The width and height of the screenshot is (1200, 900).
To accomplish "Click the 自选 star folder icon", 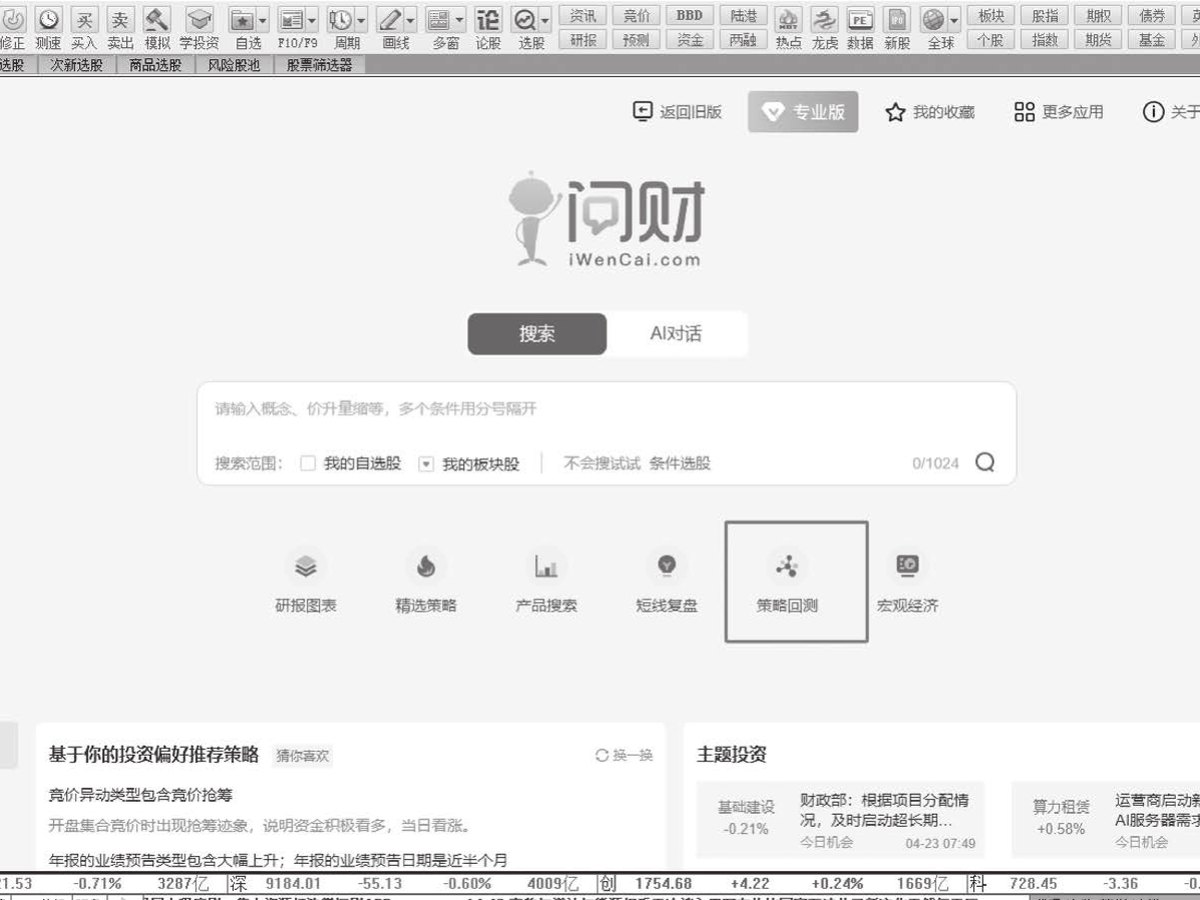I will [242, 19].
